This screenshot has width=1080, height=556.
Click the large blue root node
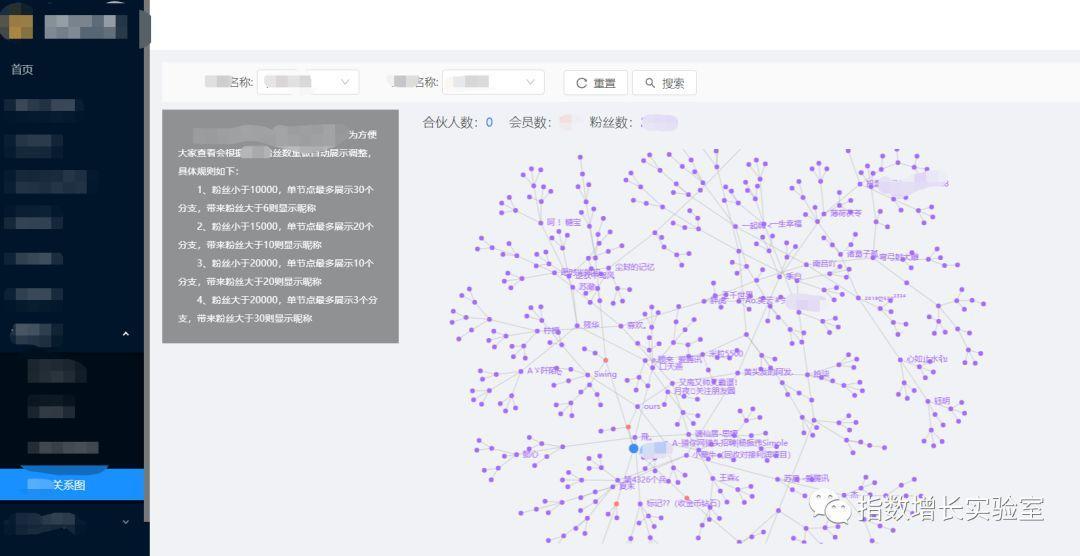pyautogui.click(x=633, y=449)
